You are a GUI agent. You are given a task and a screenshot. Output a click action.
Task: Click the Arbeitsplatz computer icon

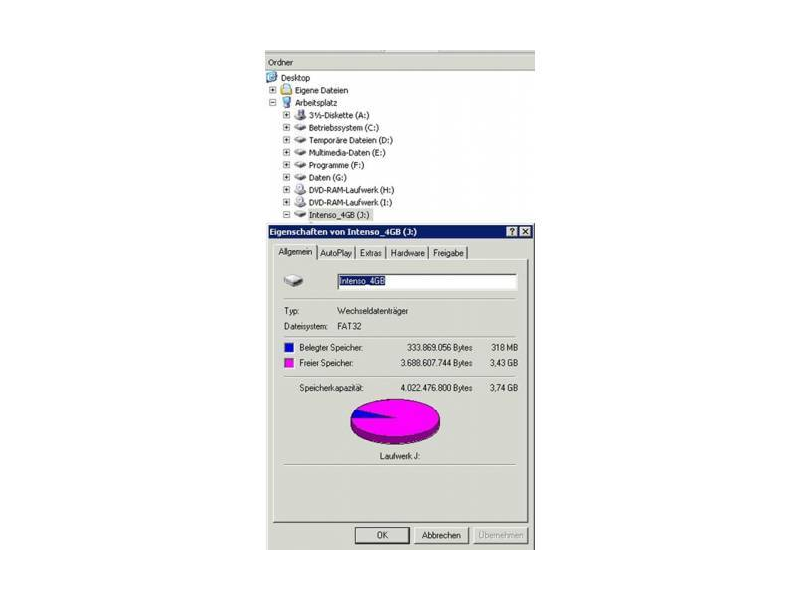coord(287,103)
